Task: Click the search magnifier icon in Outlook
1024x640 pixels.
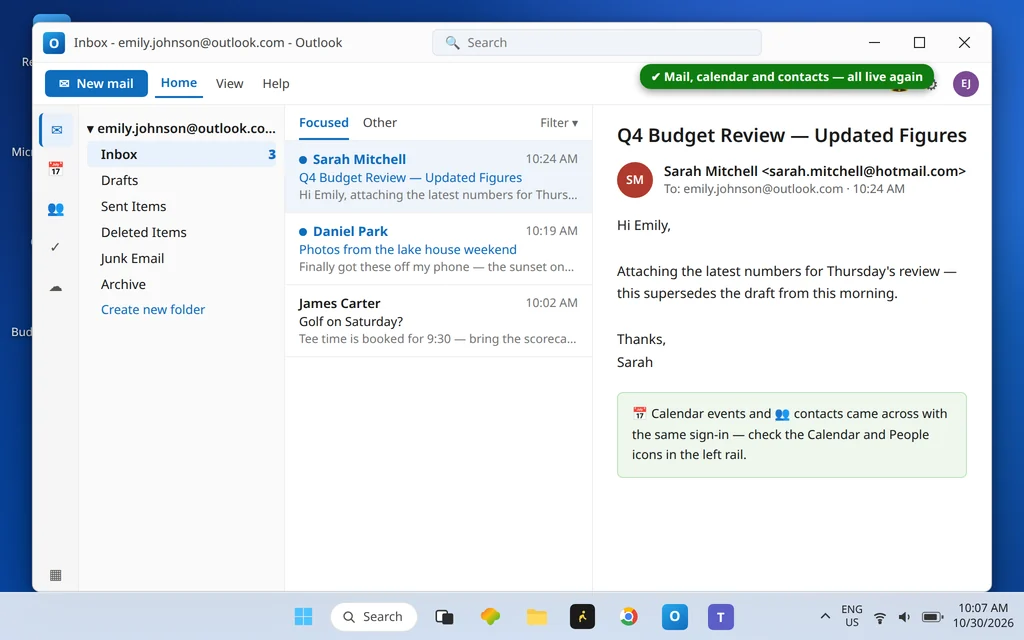Action: (452, 42)
